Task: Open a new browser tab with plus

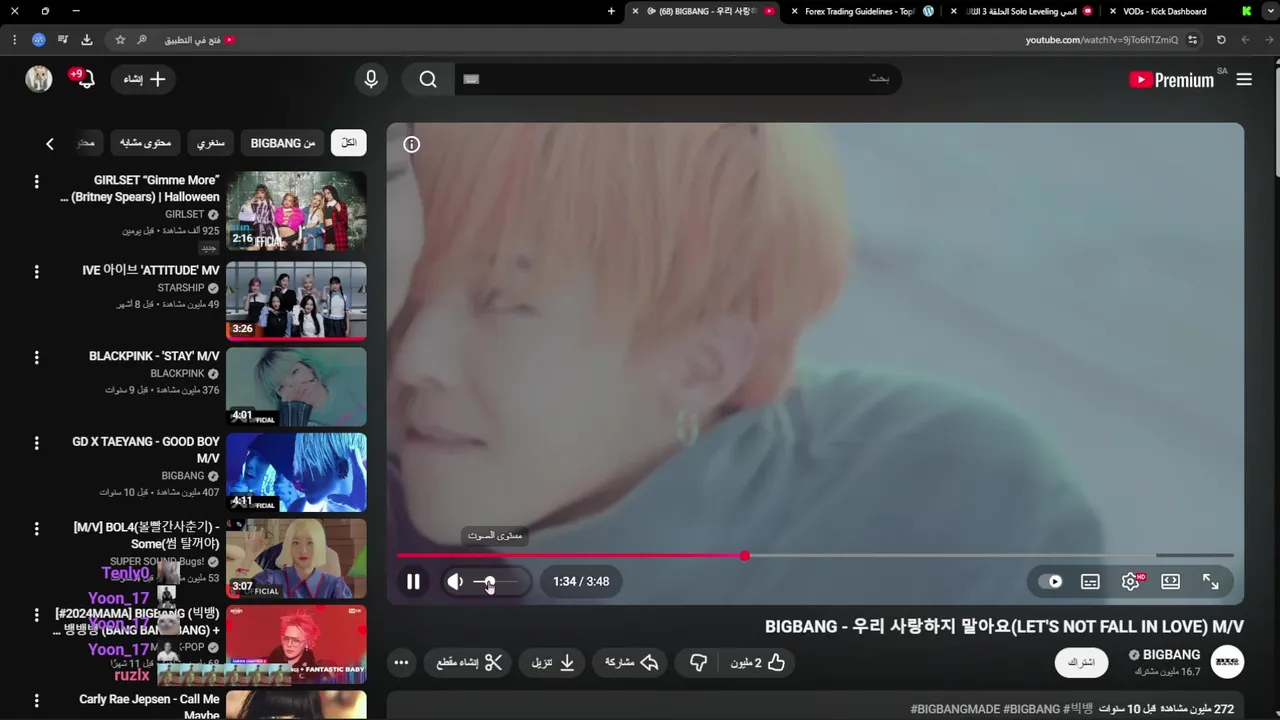Action: (x=611, y=11)
